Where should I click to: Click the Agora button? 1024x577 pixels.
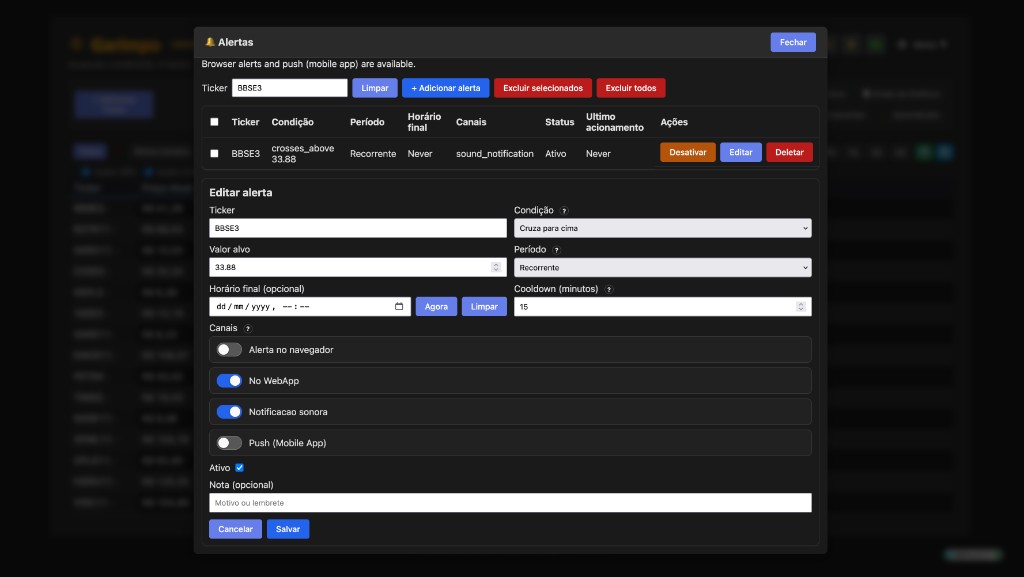(x=436, y=306)
